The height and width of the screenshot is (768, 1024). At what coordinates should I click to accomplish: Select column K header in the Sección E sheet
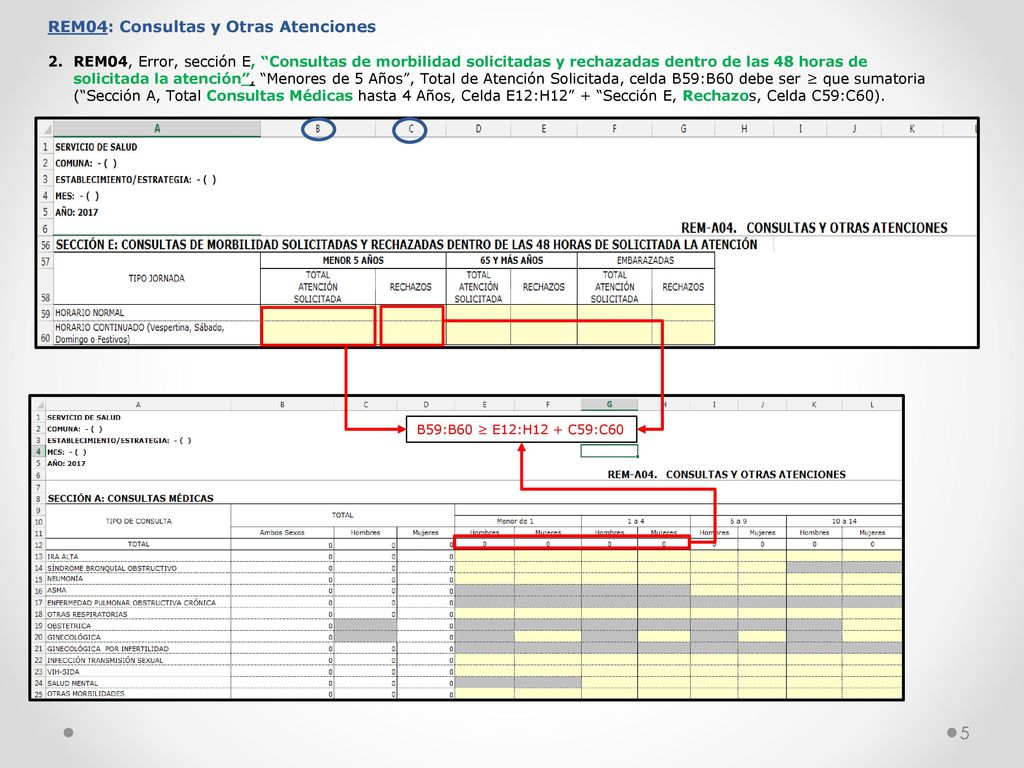912,129
